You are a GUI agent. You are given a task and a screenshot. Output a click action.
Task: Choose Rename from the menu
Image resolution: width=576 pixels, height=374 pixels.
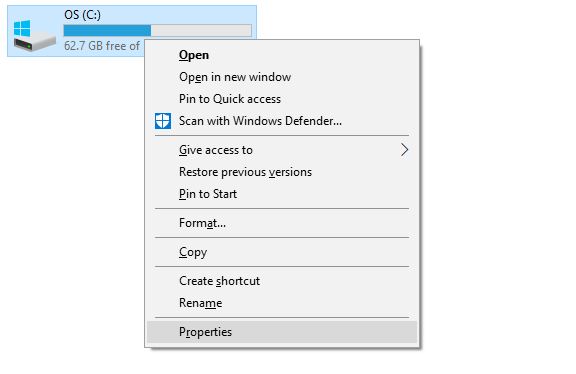(x=282, y=303)
